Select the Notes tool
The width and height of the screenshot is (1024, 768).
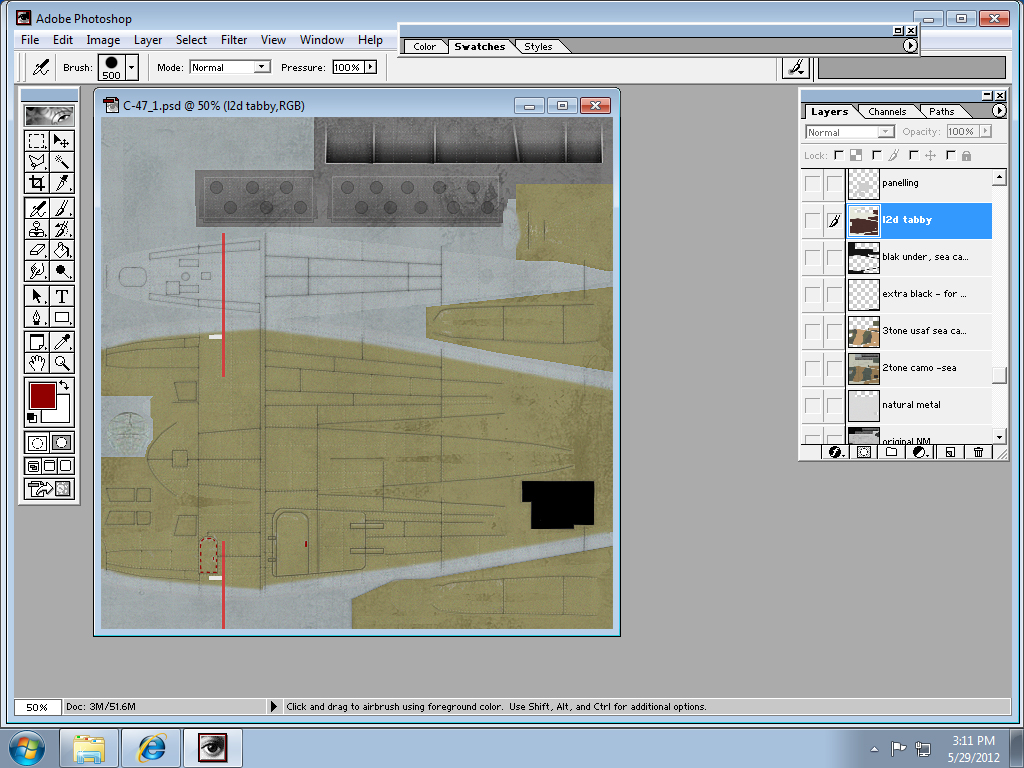(x=37, y=342)
